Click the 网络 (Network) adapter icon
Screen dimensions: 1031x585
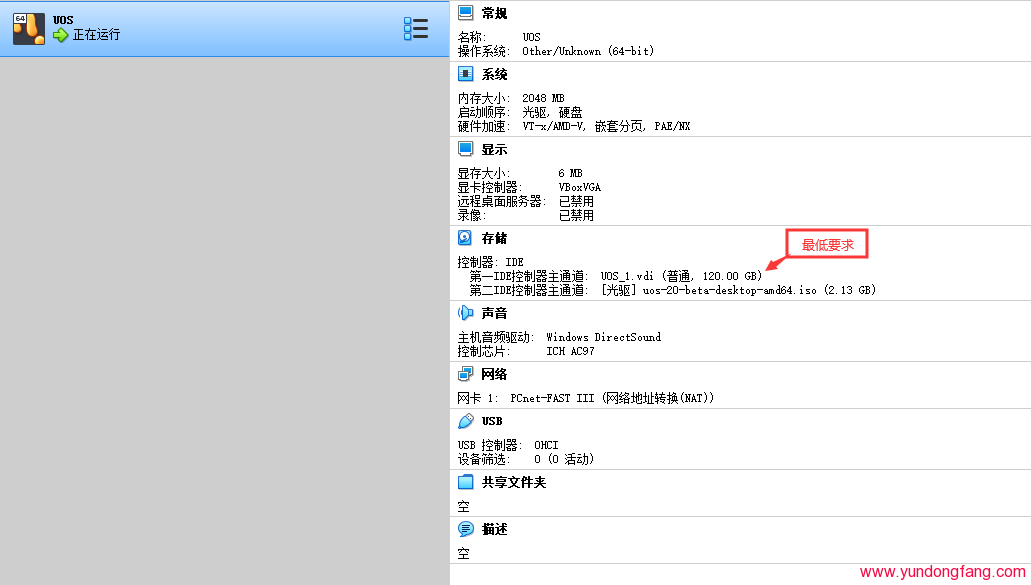pyautogui.click(x=465, y=373)
